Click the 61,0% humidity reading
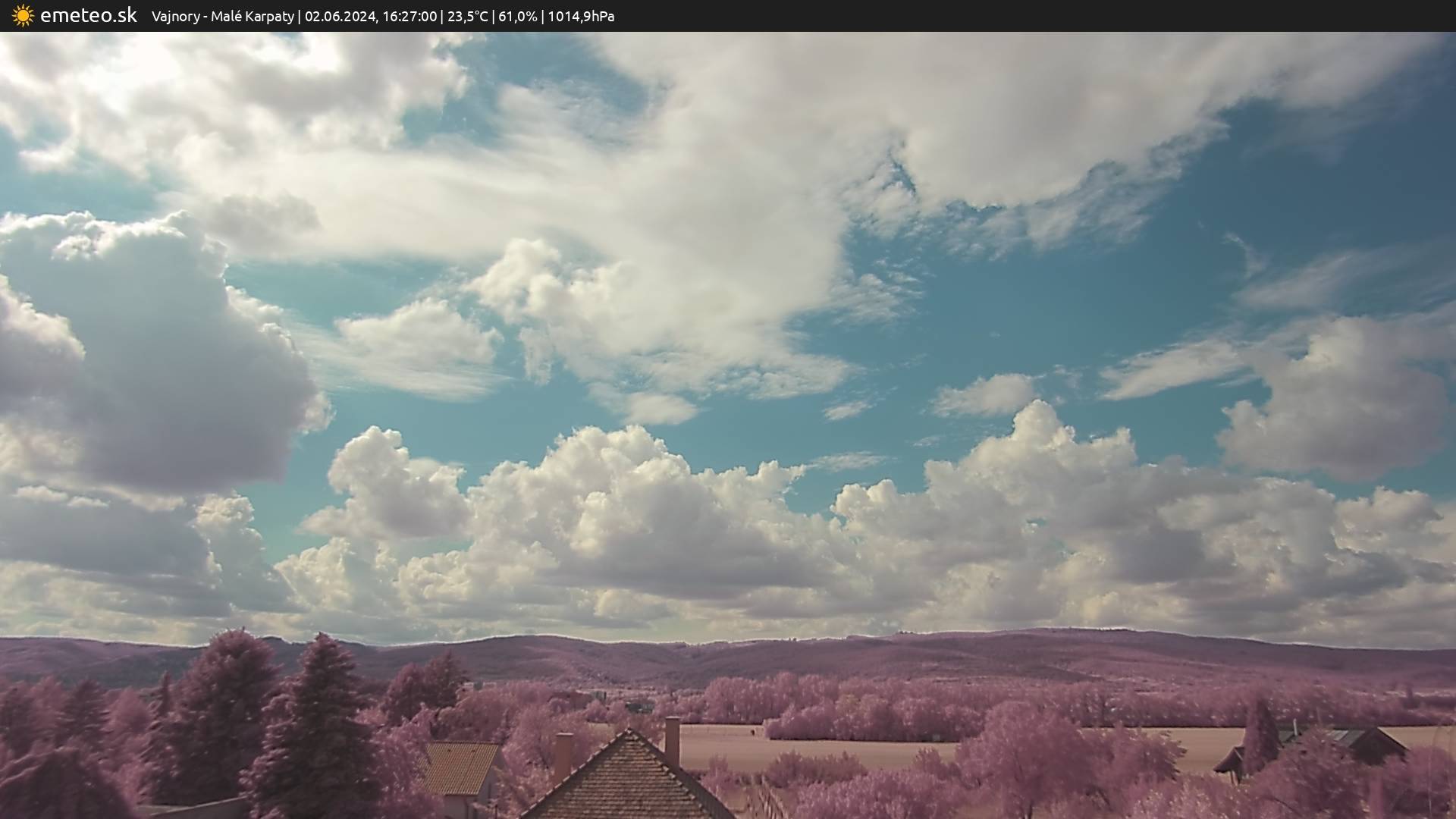Screen dimensions: 1456x819 (x=517, y=17)
